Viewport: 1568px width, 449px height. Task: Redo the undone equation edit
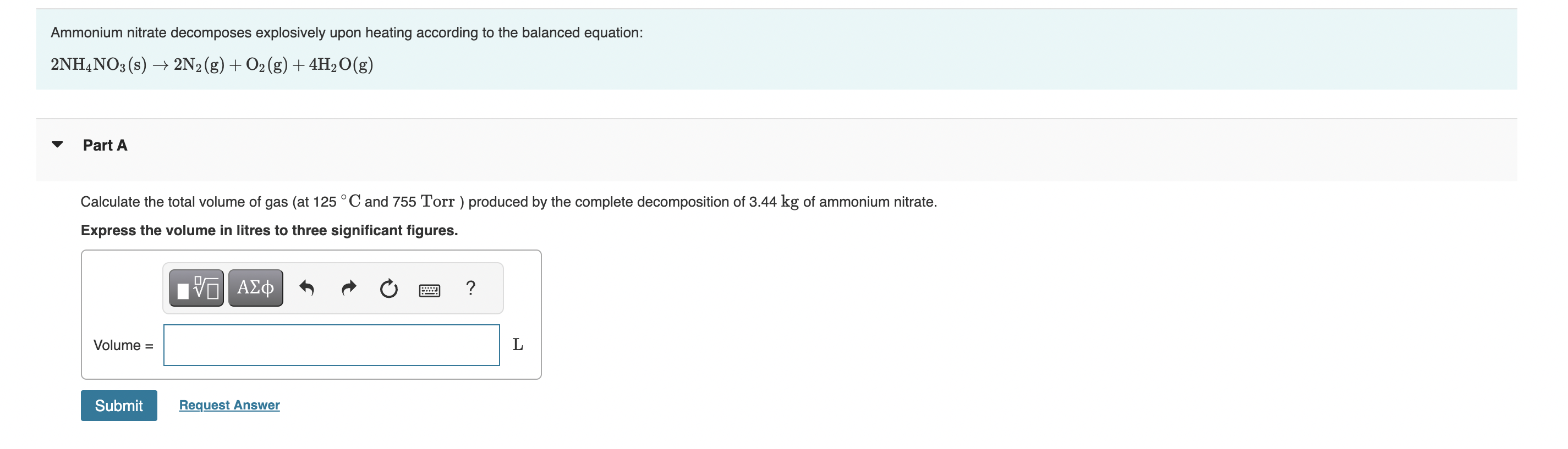[x=349, y=288]
